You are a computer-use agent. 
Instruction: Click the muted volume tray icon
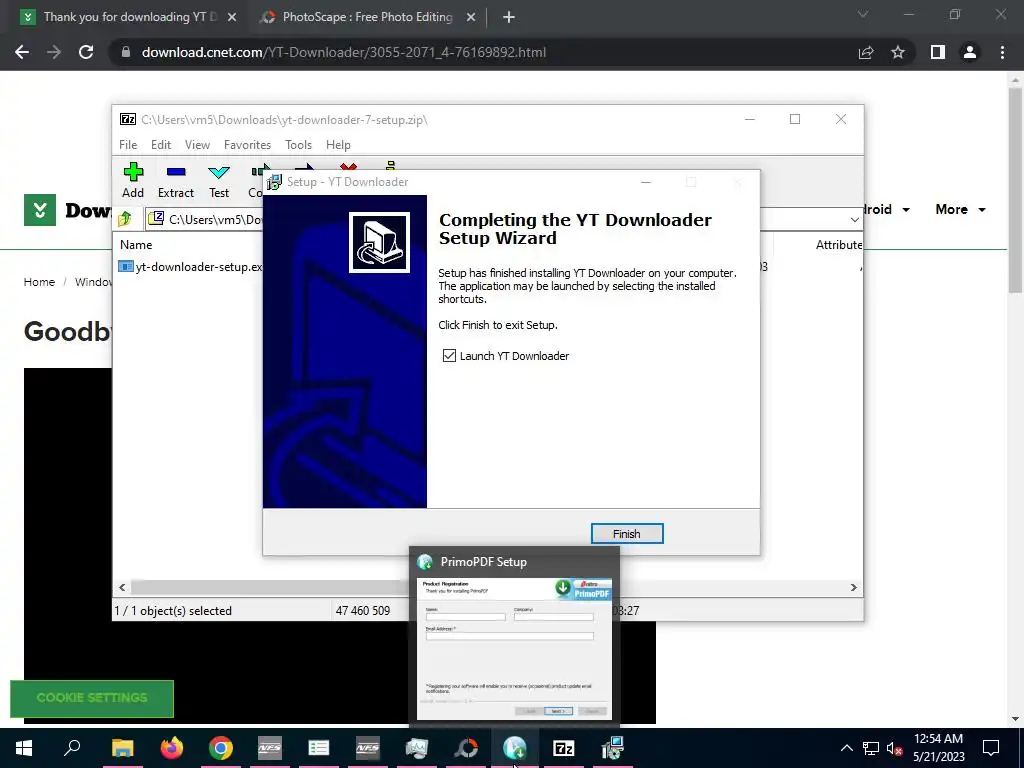pyautogui.click(x=895, y=748)
